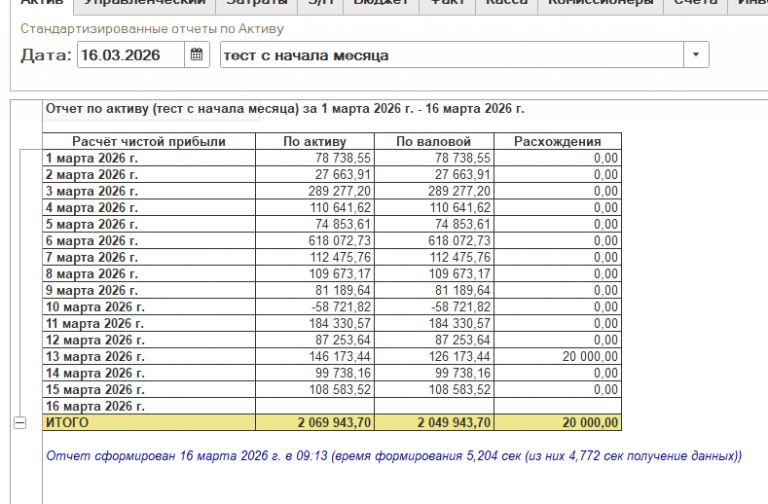Screen dimensions: 768x504
Task: Select total По валовой value 2 049 943,70
Action: coord(434,423)
